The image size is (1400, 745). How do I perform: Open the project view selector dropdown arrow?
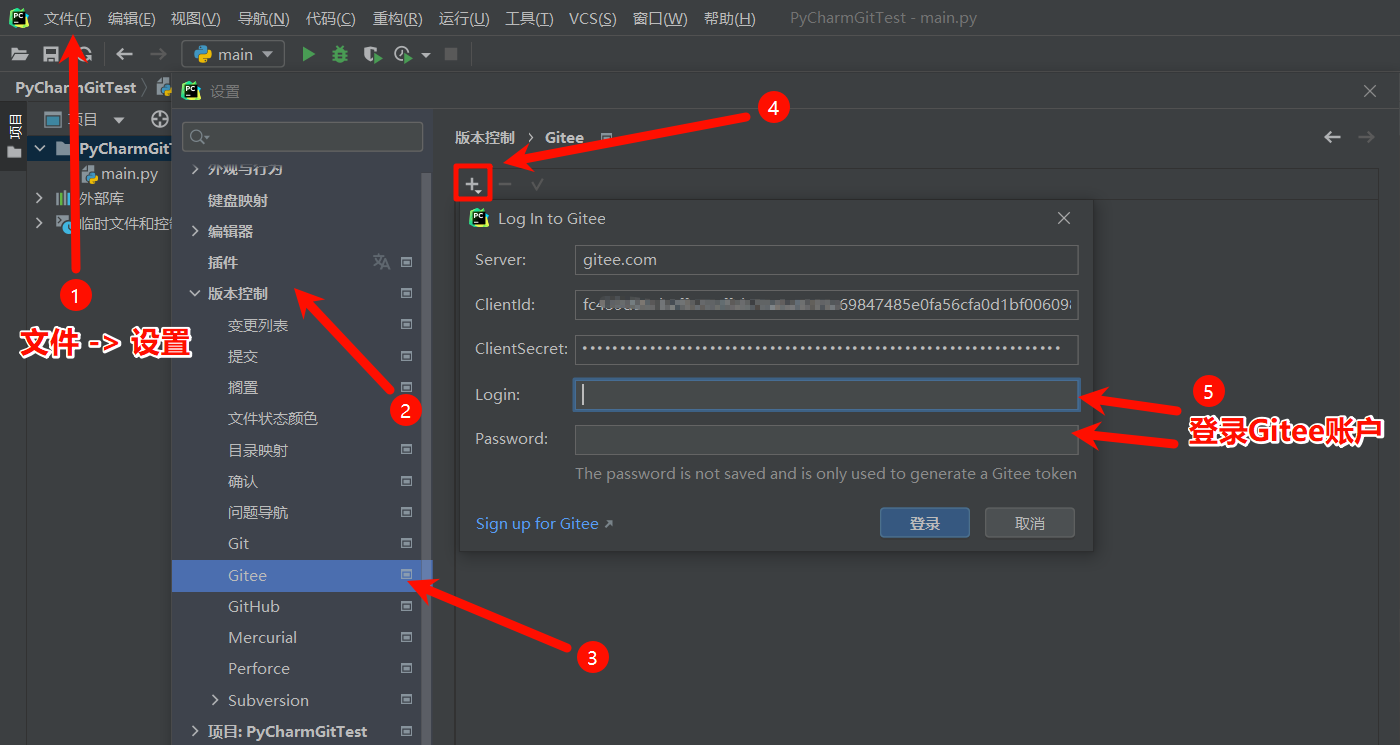click(119, 120)
